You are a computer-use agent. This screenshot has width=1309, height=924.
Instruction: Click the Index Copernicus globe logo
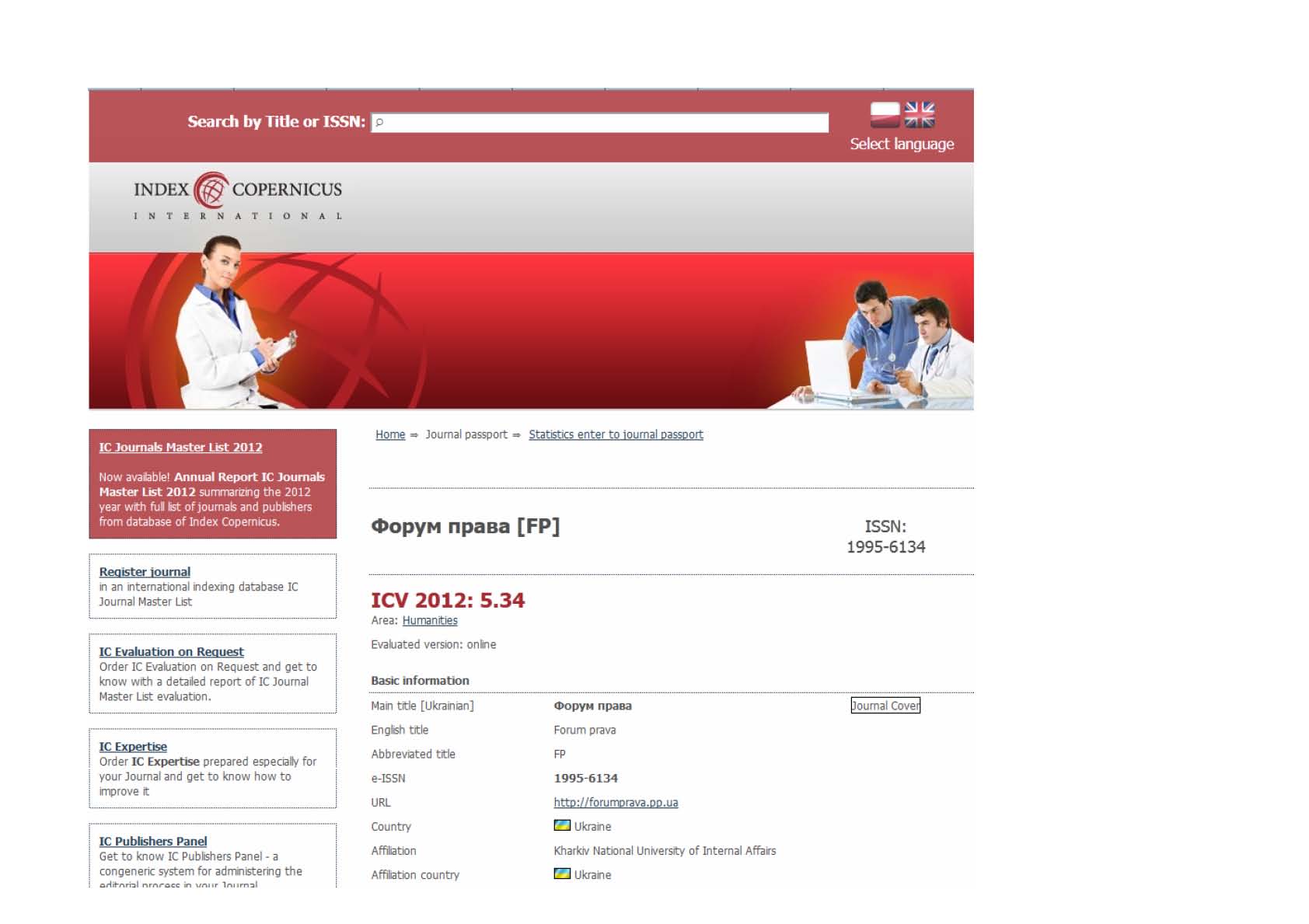pos(211,190)
